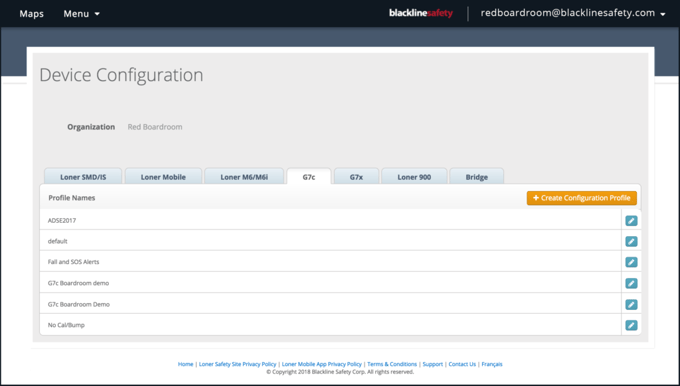Open the Loner 900 tab
Image resolution: width=680 pixels, height=386 pixels.
click(414, 177)
